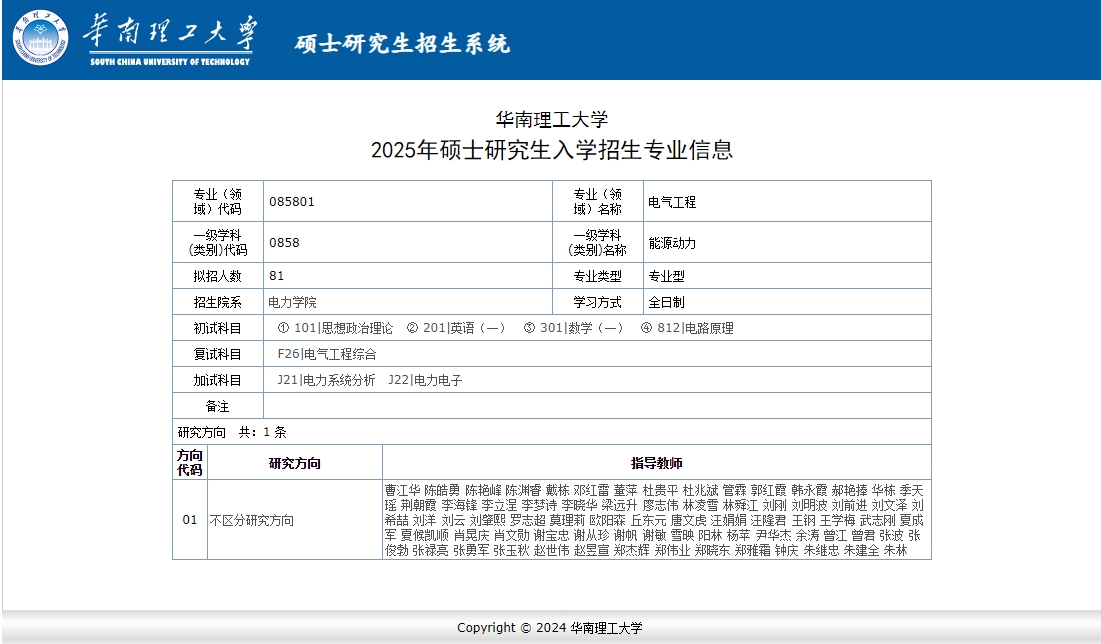Click the 方向代码 column header
The height and width of the screenshot is (644, 1101).
[190, 463]
